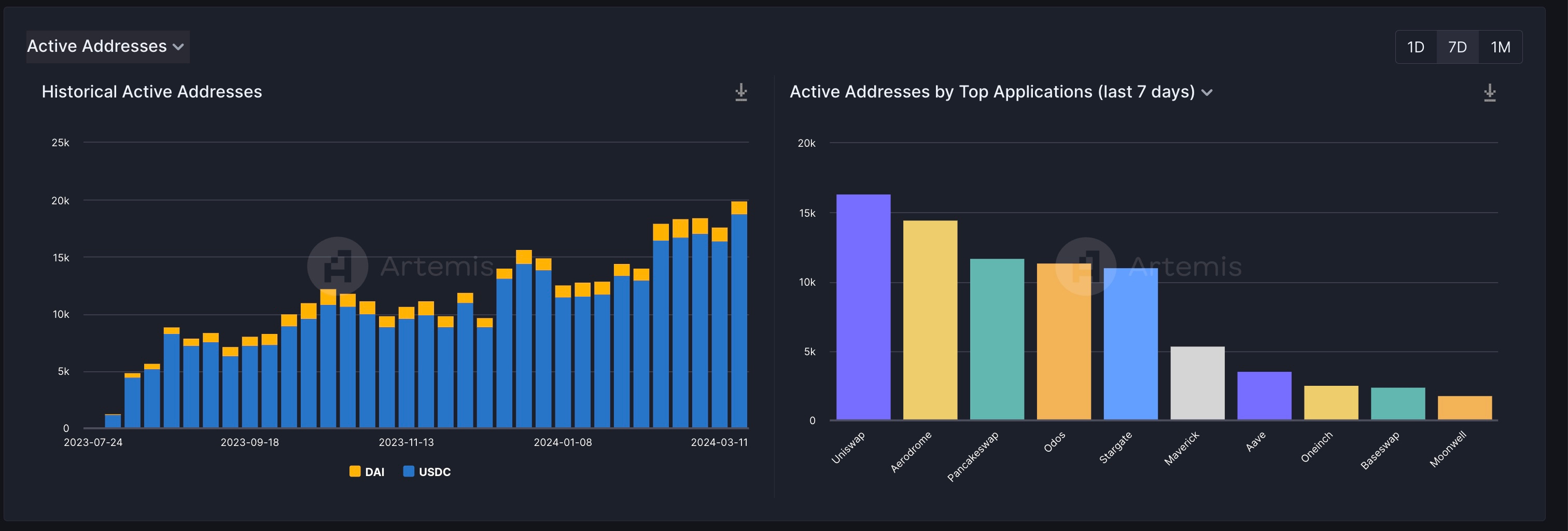Image resolution: width=1568 pixels, height=531 pixels.
Task: Select the Uniswap bar
Action: click(x=863, y=307)
